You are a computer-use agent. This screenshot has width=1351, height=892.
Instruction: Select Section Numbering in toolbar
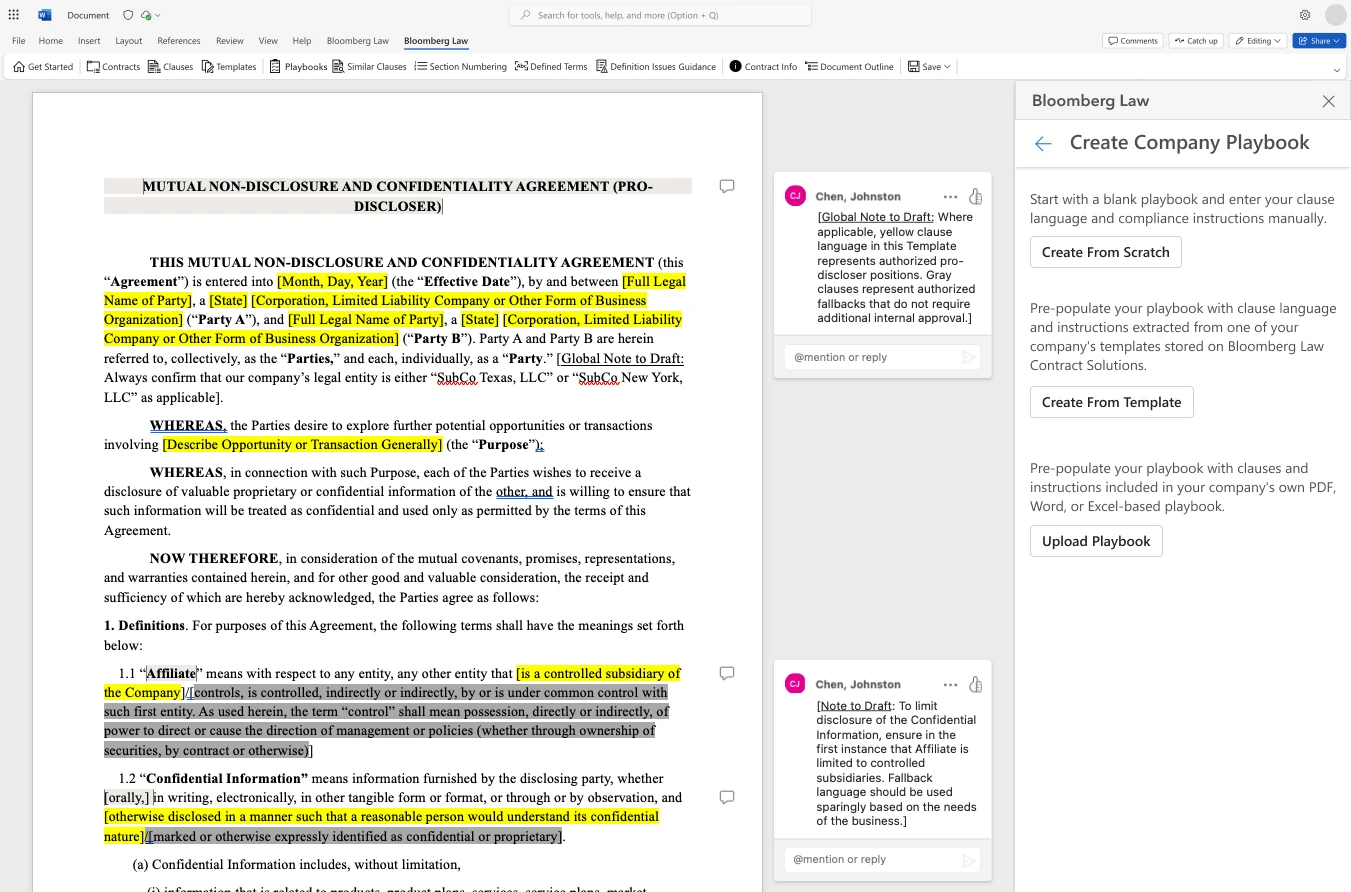coord(460,67)
